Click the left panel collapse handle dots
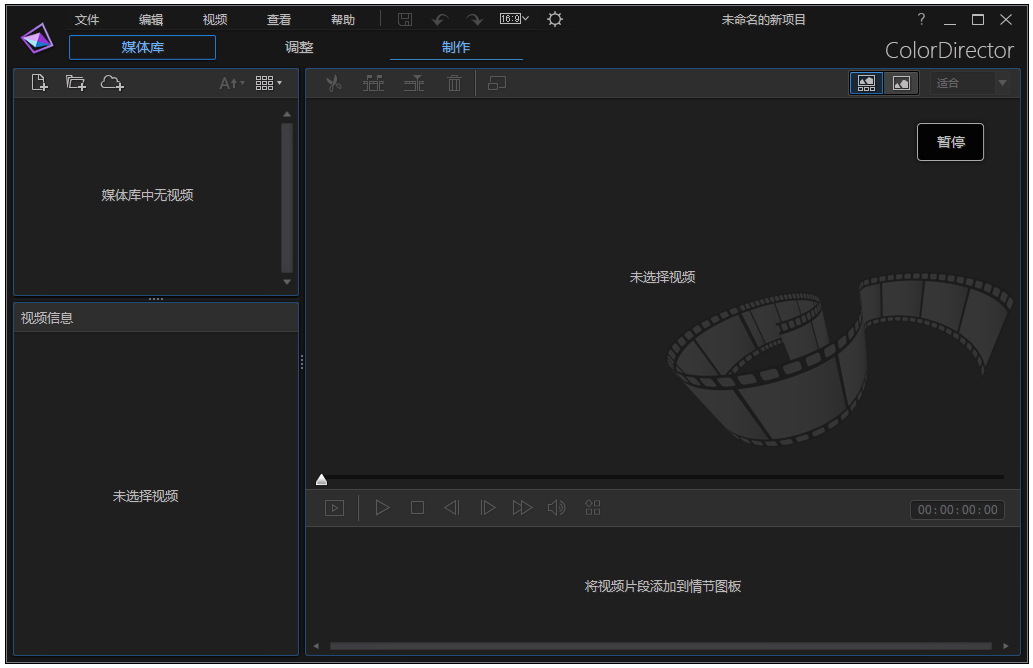The image size is (1033, 668). pyautogui.click(x=302, y=362)
